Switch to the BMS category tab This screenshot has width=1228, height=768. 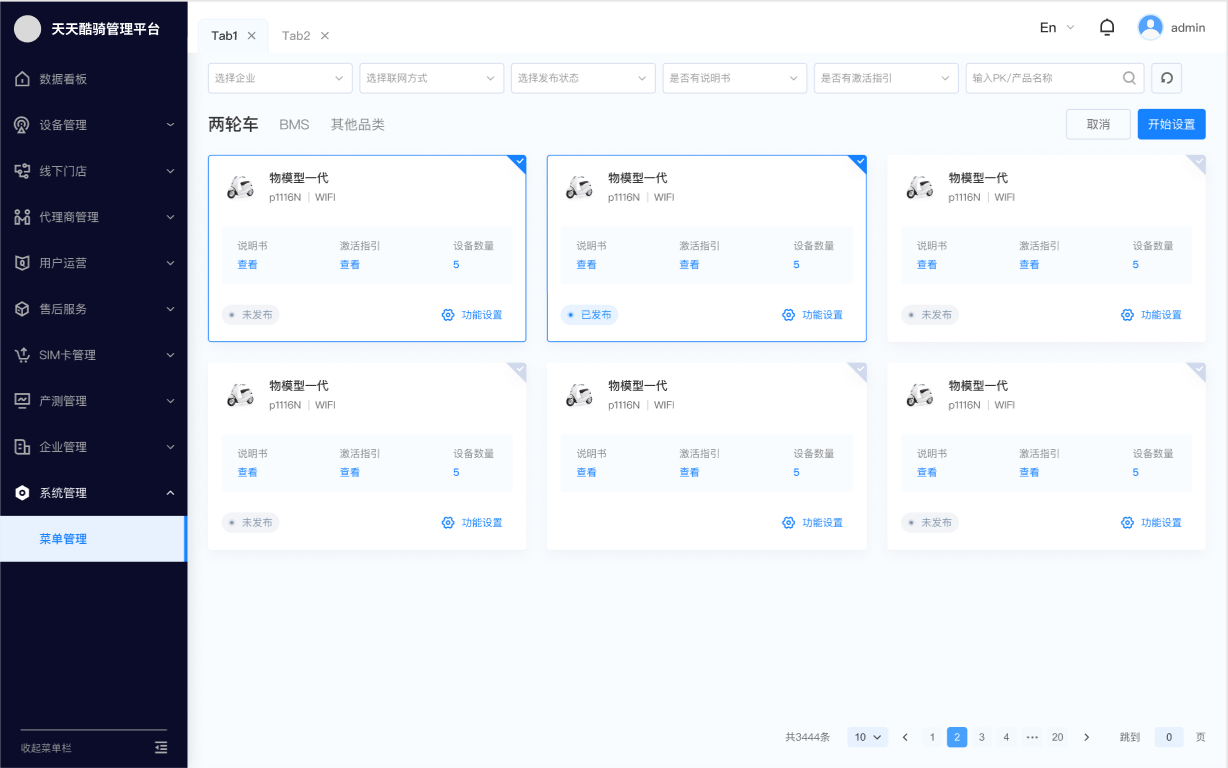pyautogui.click(x=294, y=125)
